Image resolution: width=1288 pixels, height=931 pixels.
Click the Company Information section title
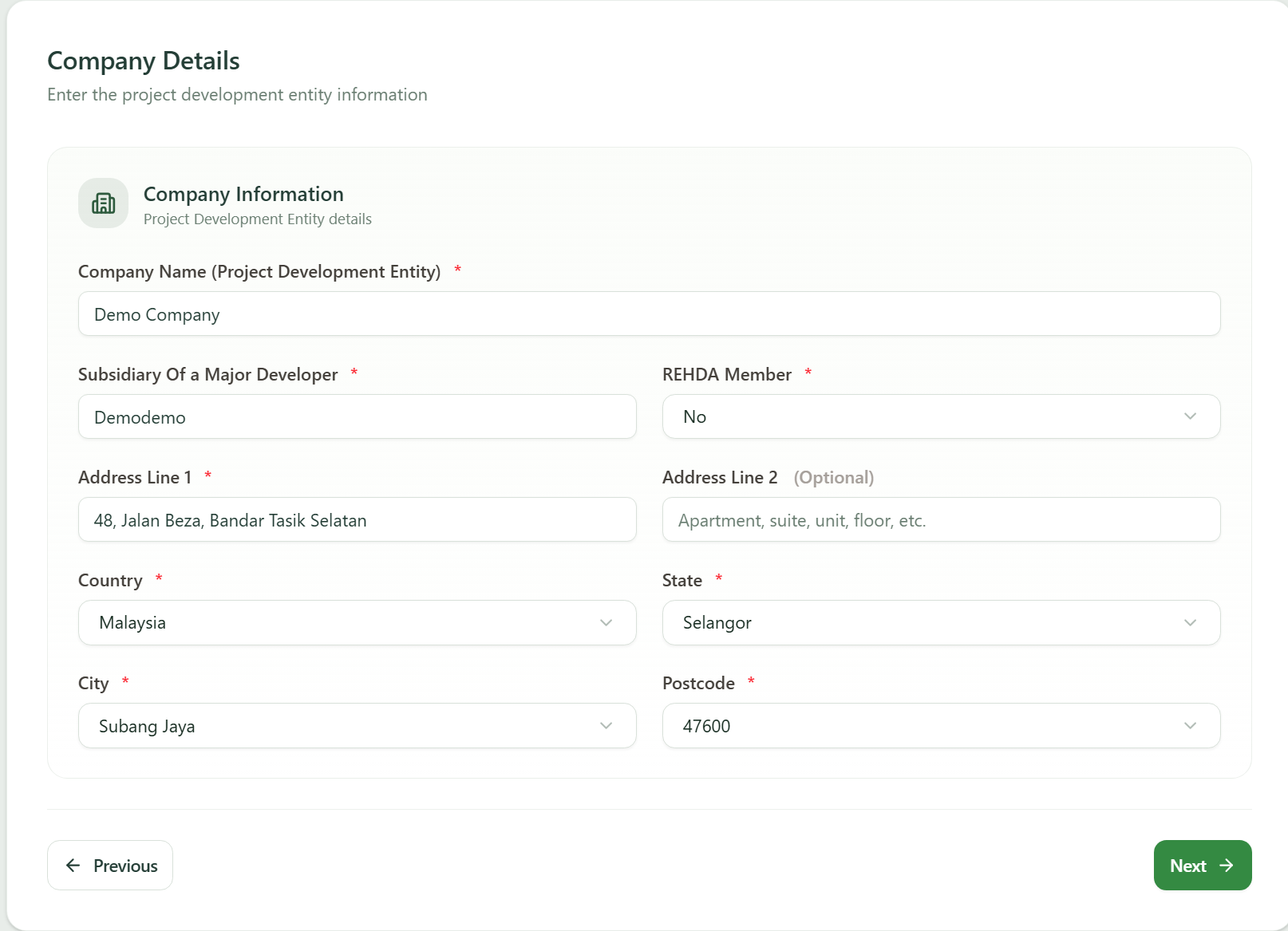(x=243, y=194)
